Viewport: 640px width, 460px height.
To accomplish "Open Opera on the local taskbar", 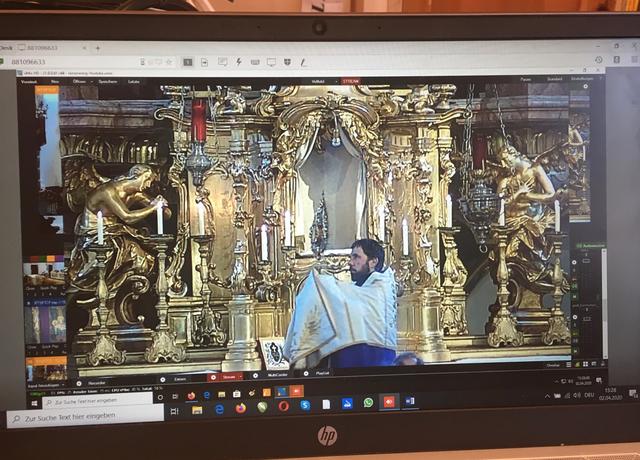I will pos(284,406).
